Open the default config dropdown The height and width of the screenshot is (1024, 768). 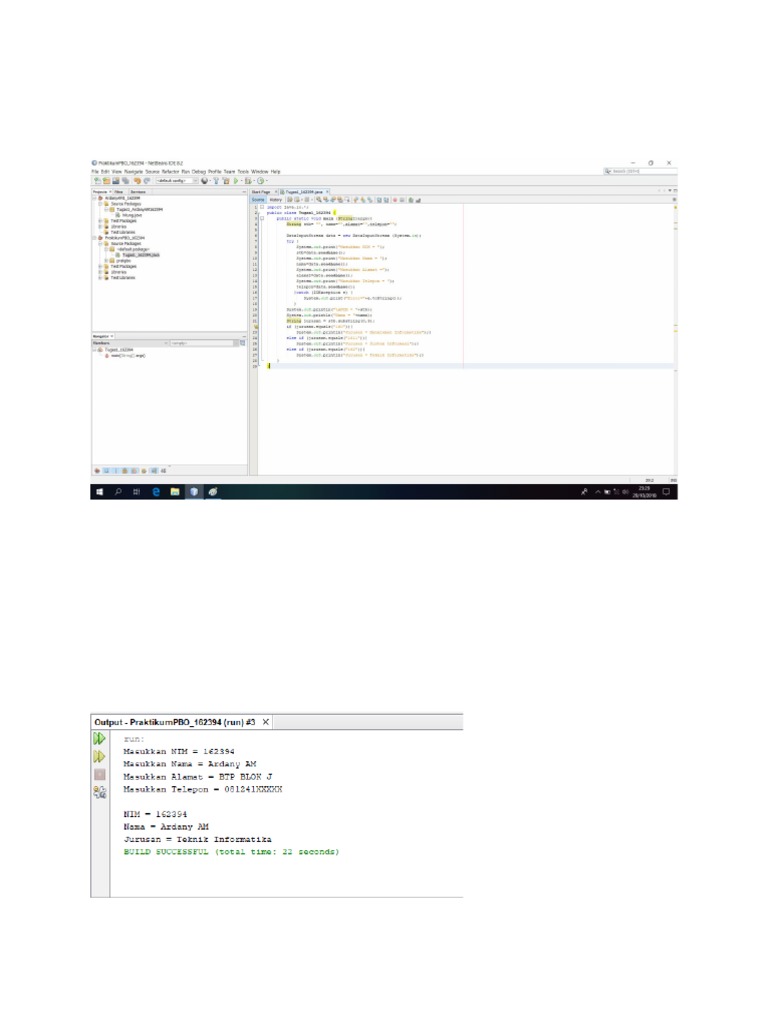coord(175,181)
